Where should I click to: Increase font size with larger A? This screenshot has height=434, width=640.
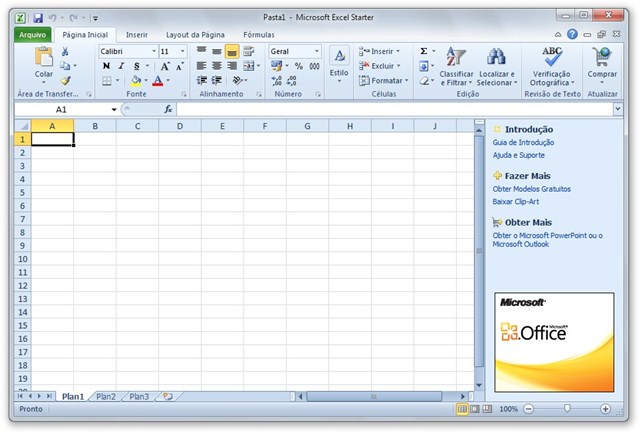[165, 66]
